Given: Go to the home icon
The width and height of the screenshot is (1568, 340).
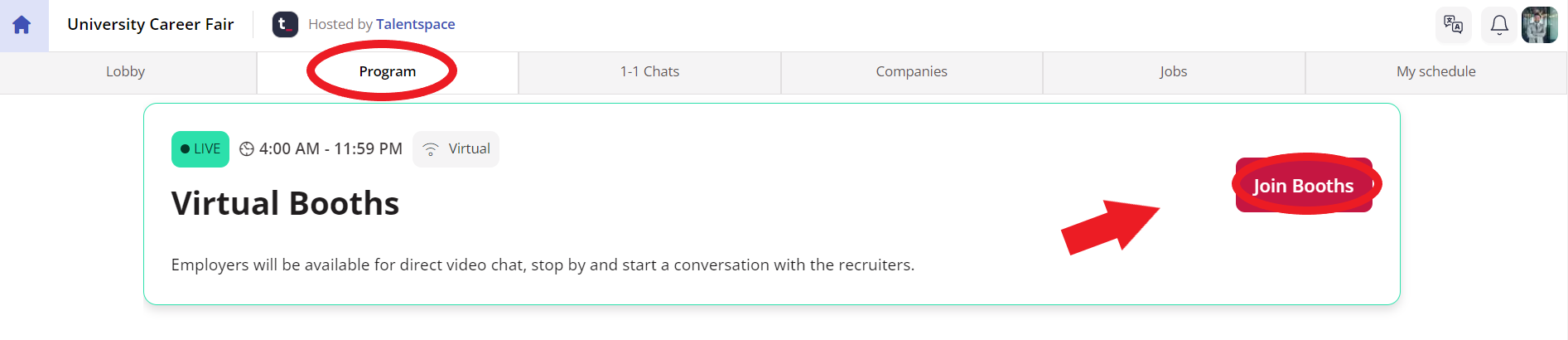Looking at the screenshot, I should (22, 25).
